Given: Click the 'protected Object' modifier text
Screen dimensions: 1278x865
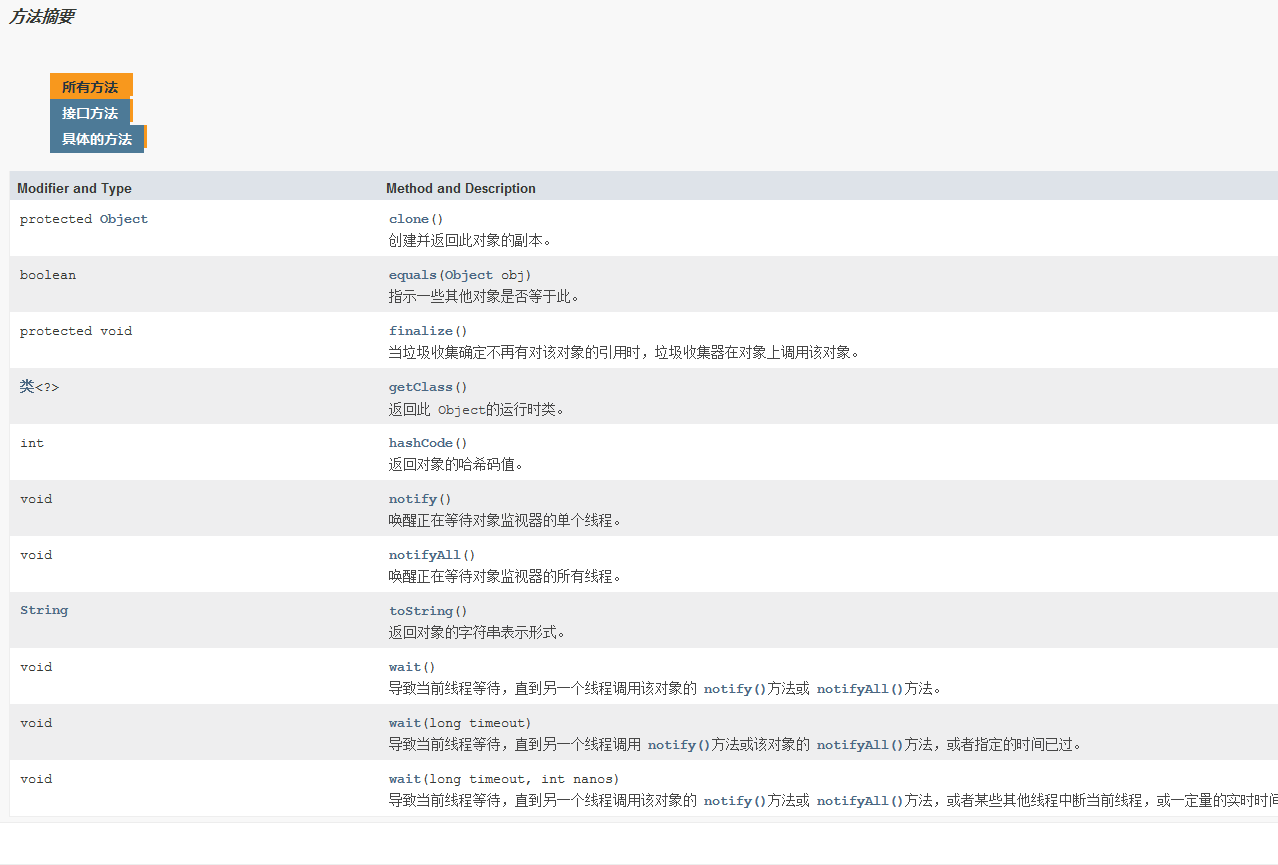Looking at the screenshot, I should coord(84,219).
